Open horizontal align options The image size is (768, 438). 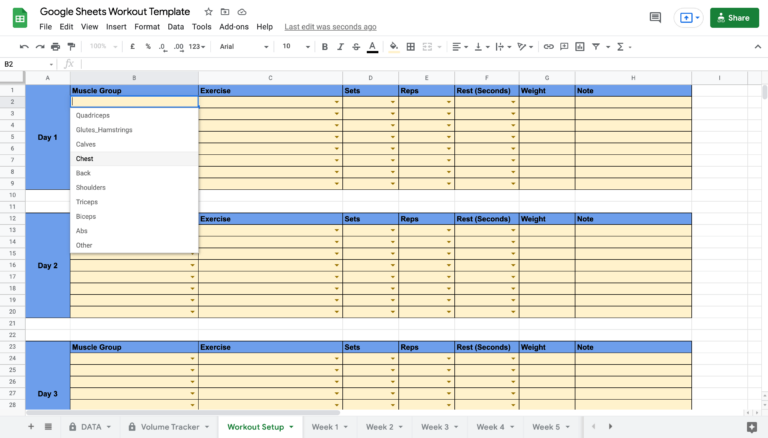pos(459,47)
